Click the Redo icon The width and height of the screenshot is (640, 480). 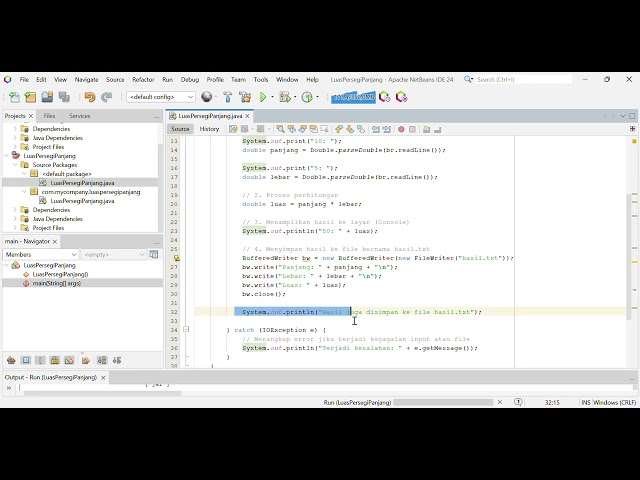(107, 97)
